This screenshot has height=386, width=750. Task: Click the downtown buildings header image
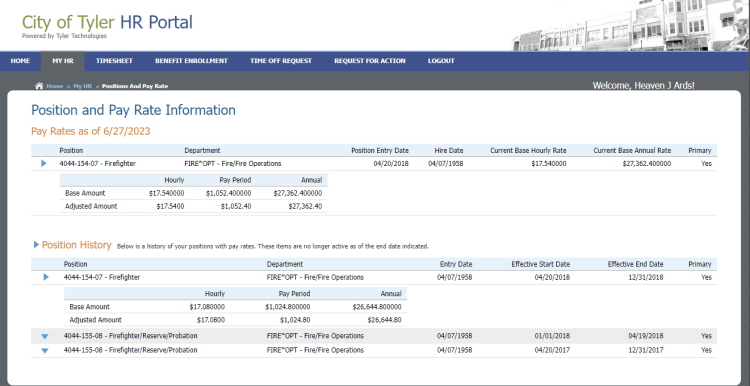630,25
